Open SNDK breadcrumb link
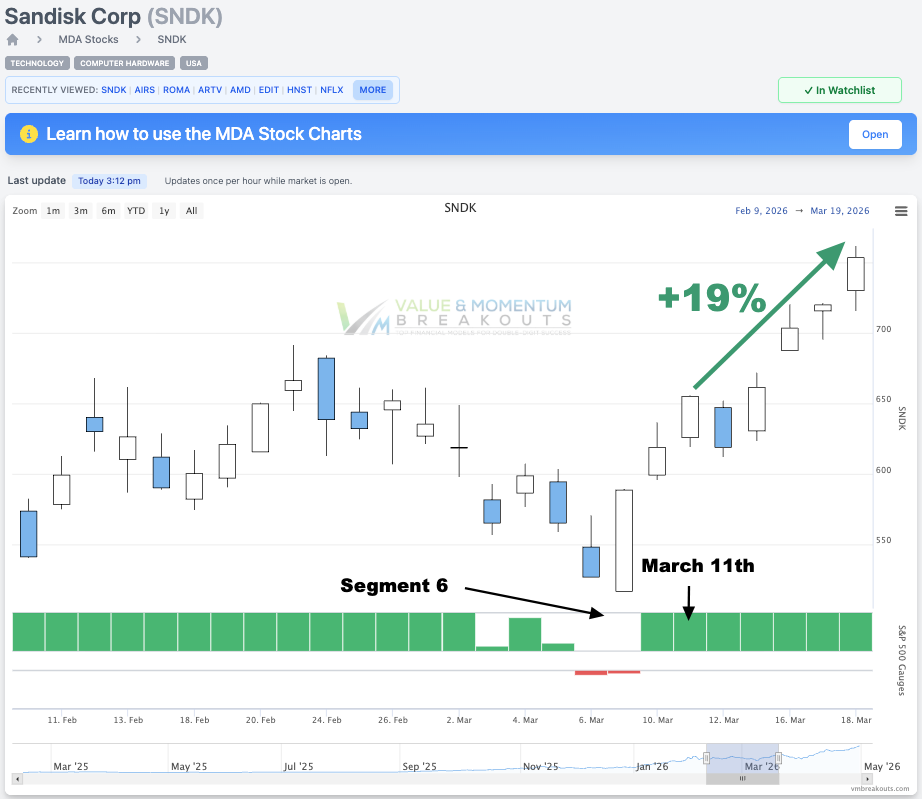The image size is (922, 799). pos(172,39)
